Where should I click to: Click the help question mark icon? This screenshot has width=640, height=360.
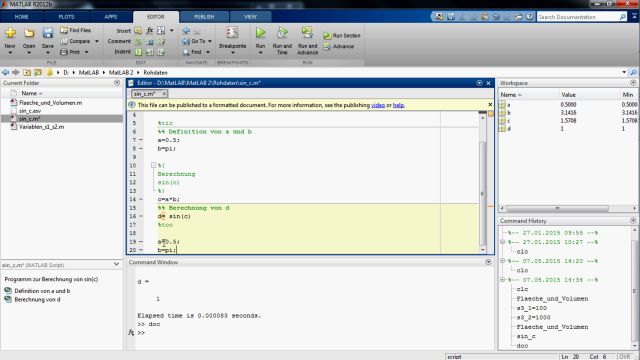[x=529, y=16]
